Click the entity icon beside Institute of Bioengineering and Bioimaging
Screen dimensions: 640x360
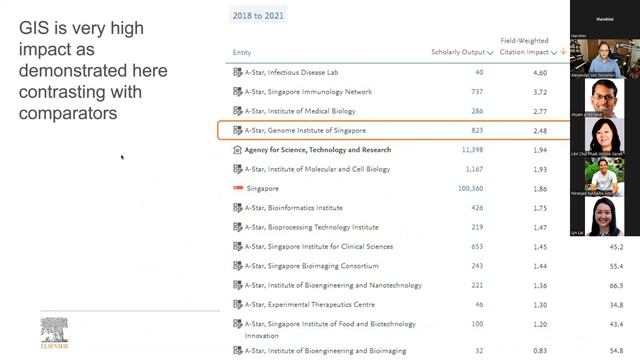[x=238, y=351]
